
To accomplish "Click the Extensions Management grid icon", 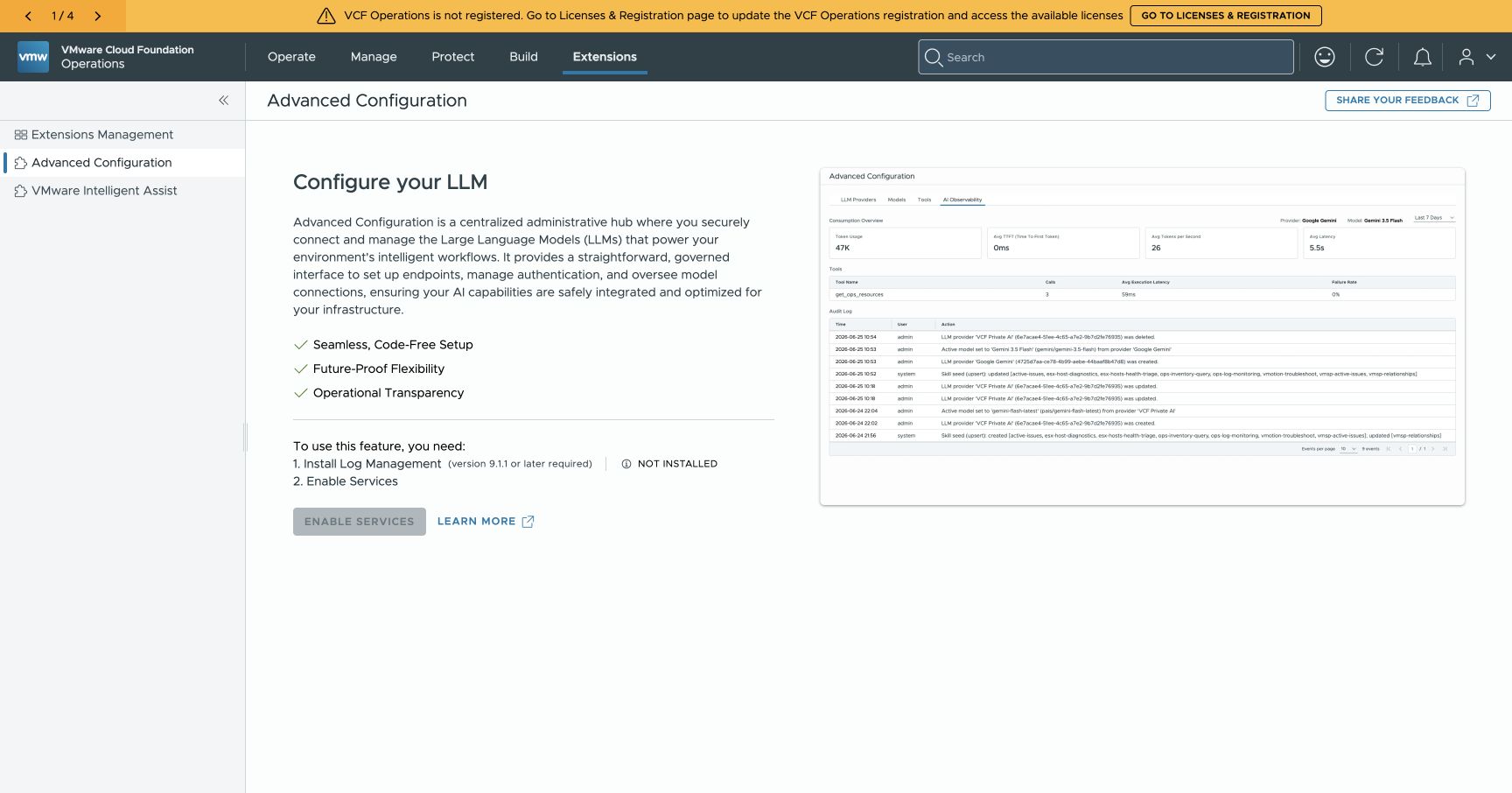I will (21, 135).
